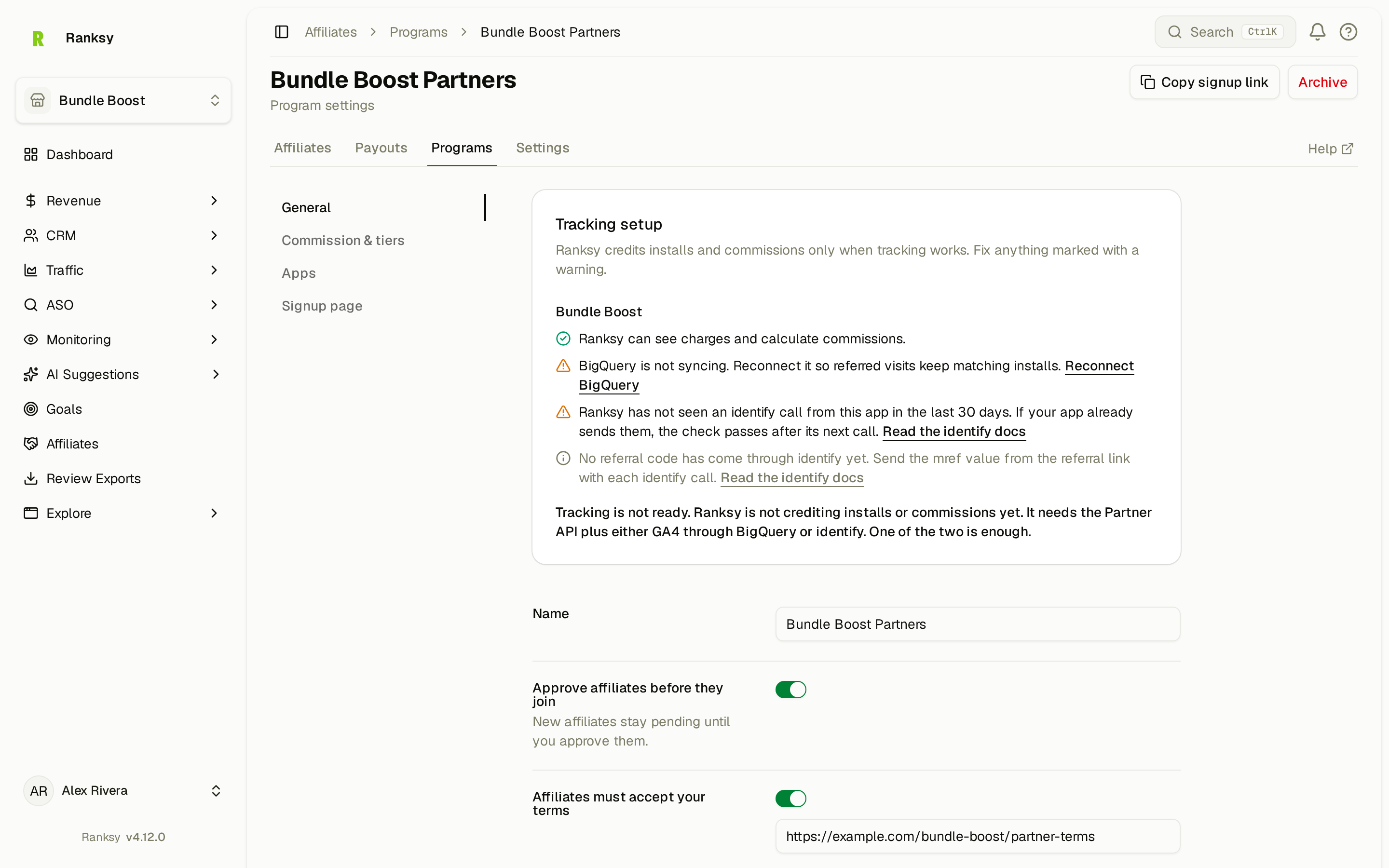
Task: Turn off Affiliates must accept terms
Action: coord(790,799)
